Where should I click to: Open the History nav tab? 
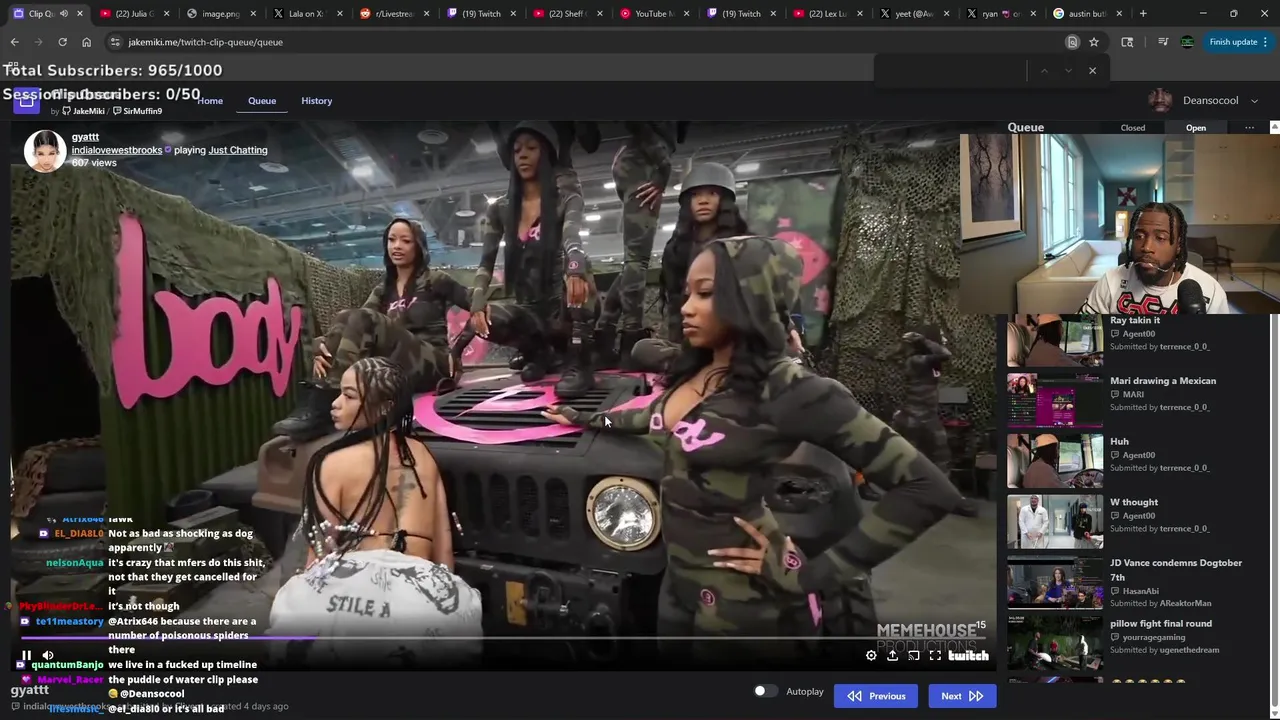[316, 101]
